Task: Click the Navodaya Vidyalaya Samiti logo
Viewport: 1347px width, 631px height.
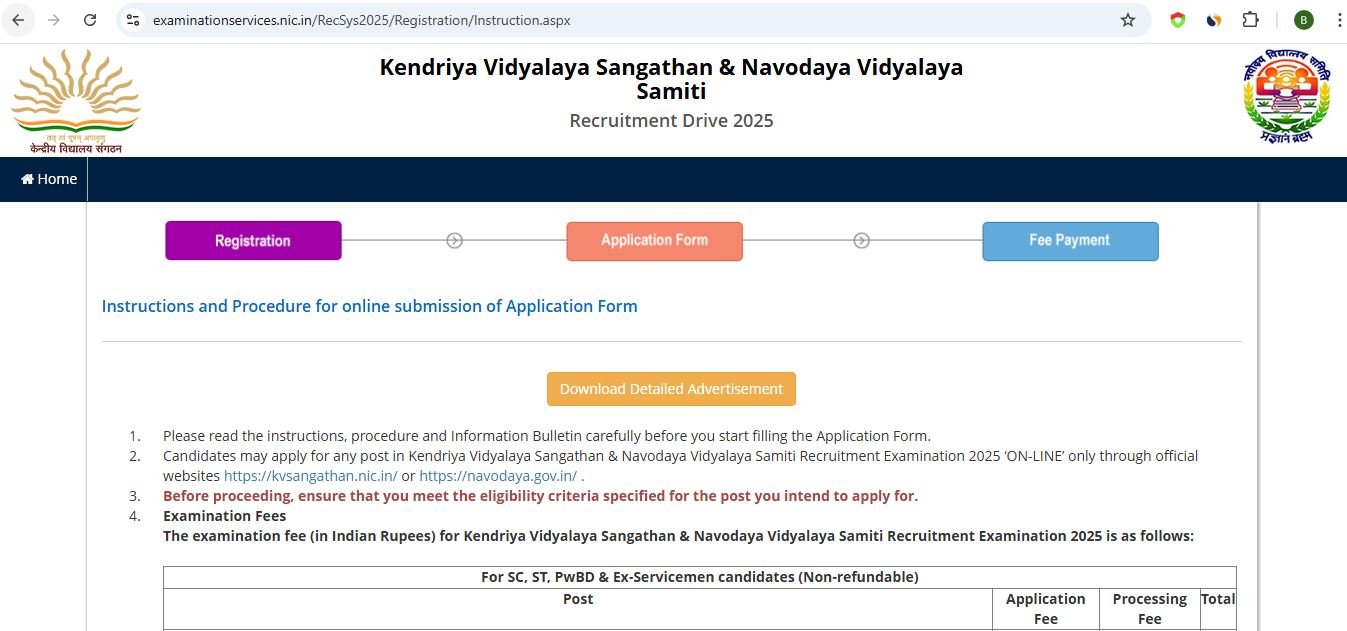Action: 1286,98
